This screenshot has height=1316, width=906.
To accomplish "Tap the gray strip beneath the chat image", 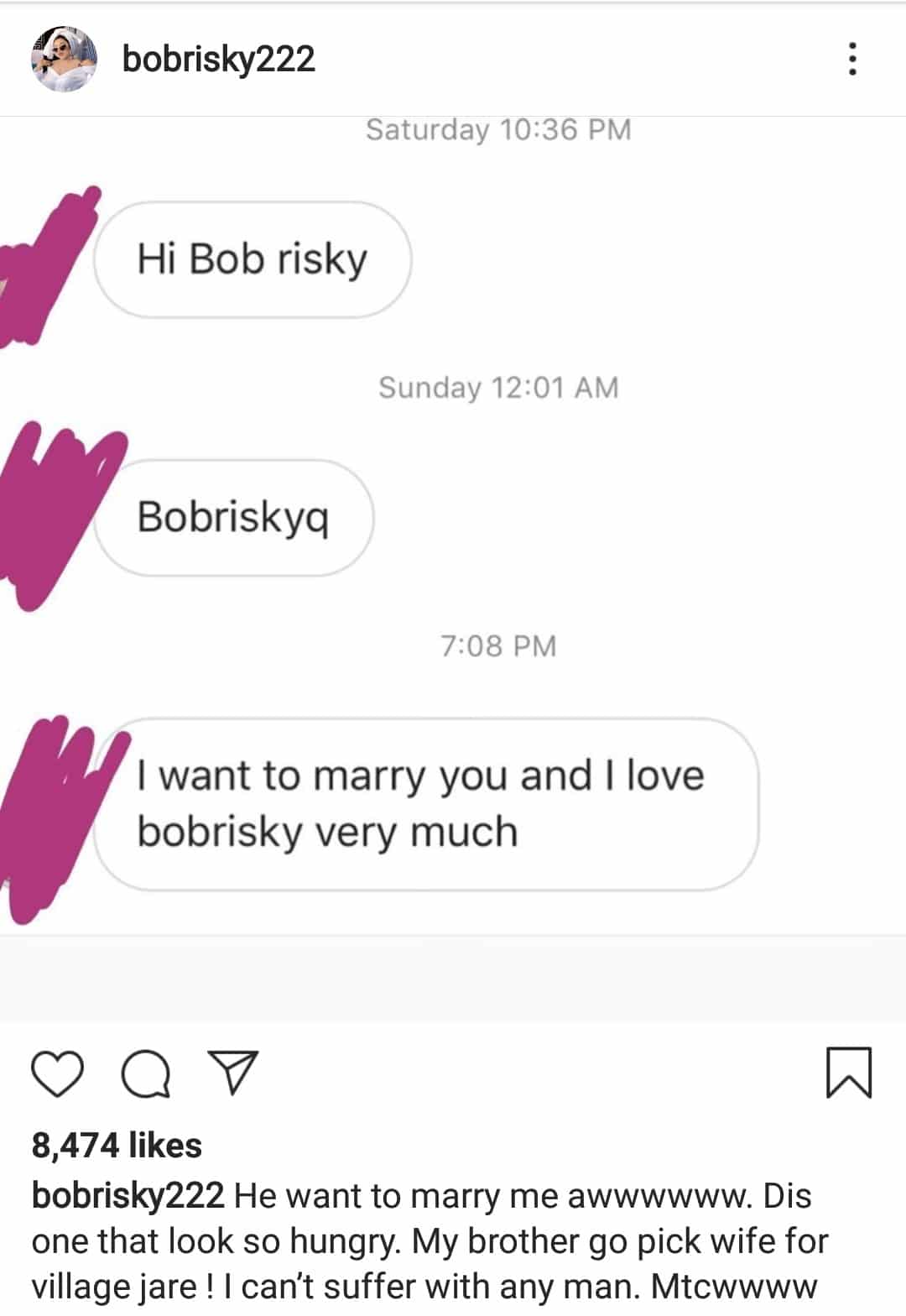I will [x=453, y=979].
